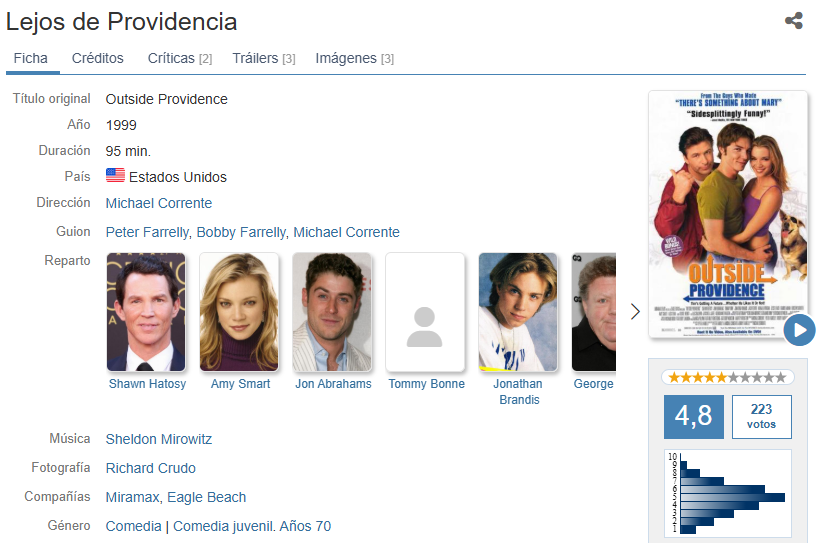The image size is (820, 543).
Task: Open cinematographer Richard Crudo link
Action: (x=151, y=468)
